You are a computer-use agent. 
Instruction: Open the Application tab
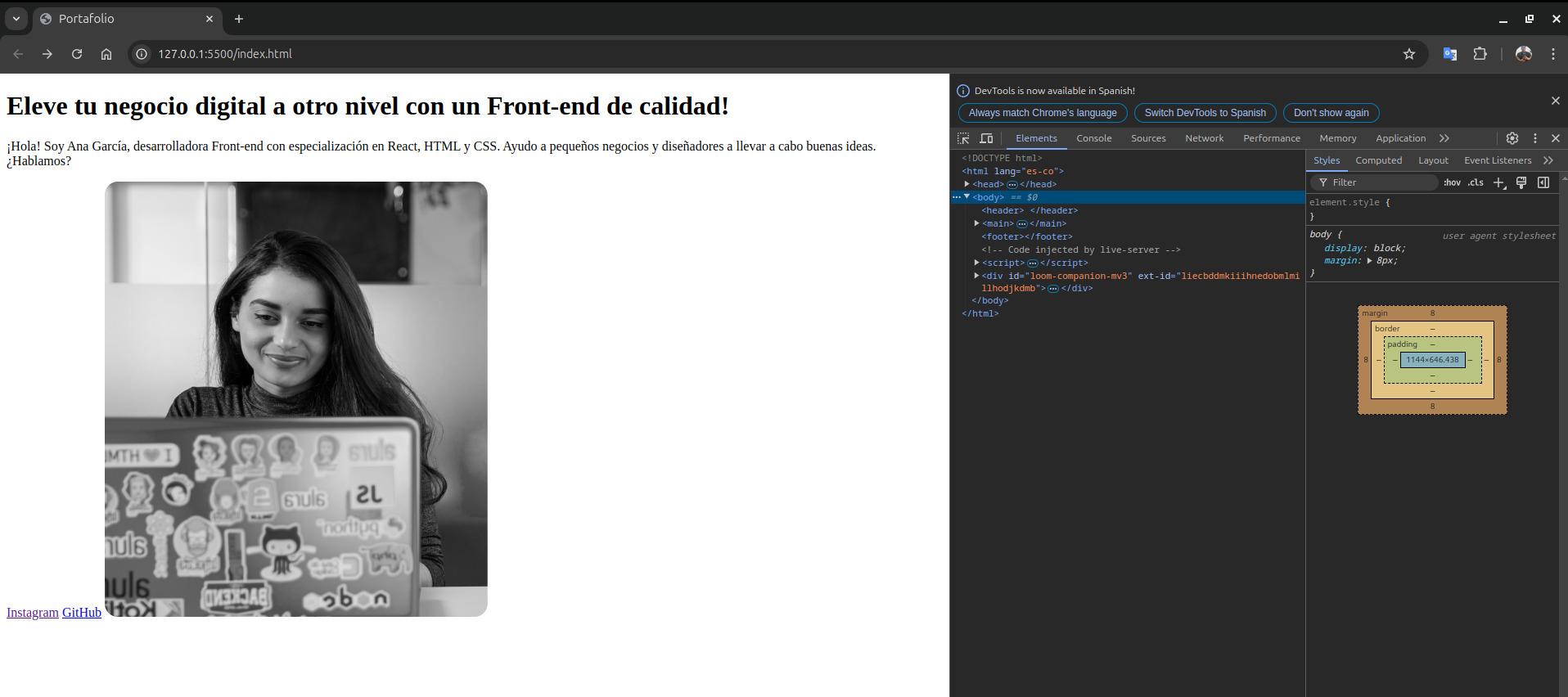tap(1400, 138)
